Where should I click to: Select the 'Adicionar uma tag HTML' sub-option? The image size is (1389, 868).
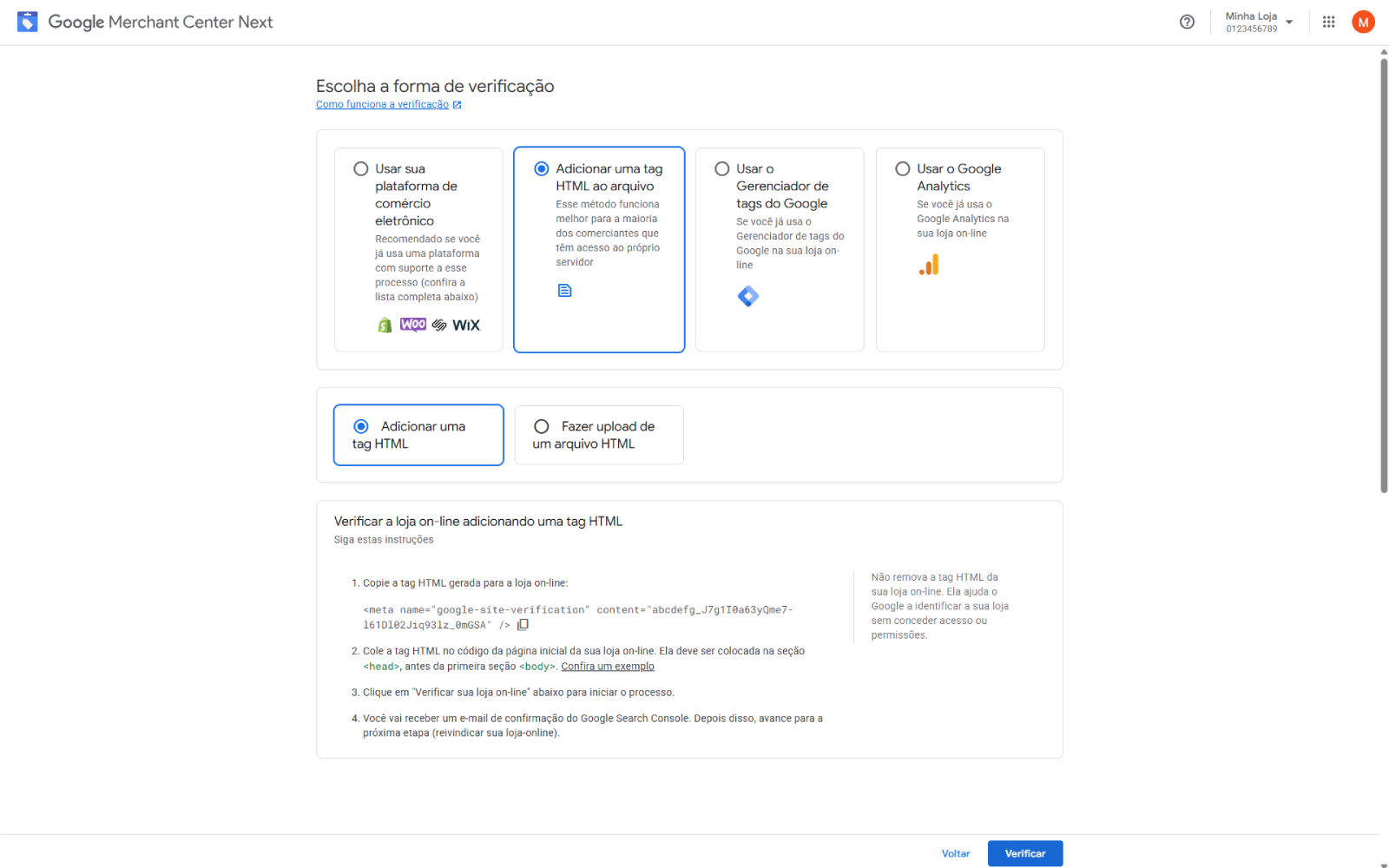click(361, 426)
